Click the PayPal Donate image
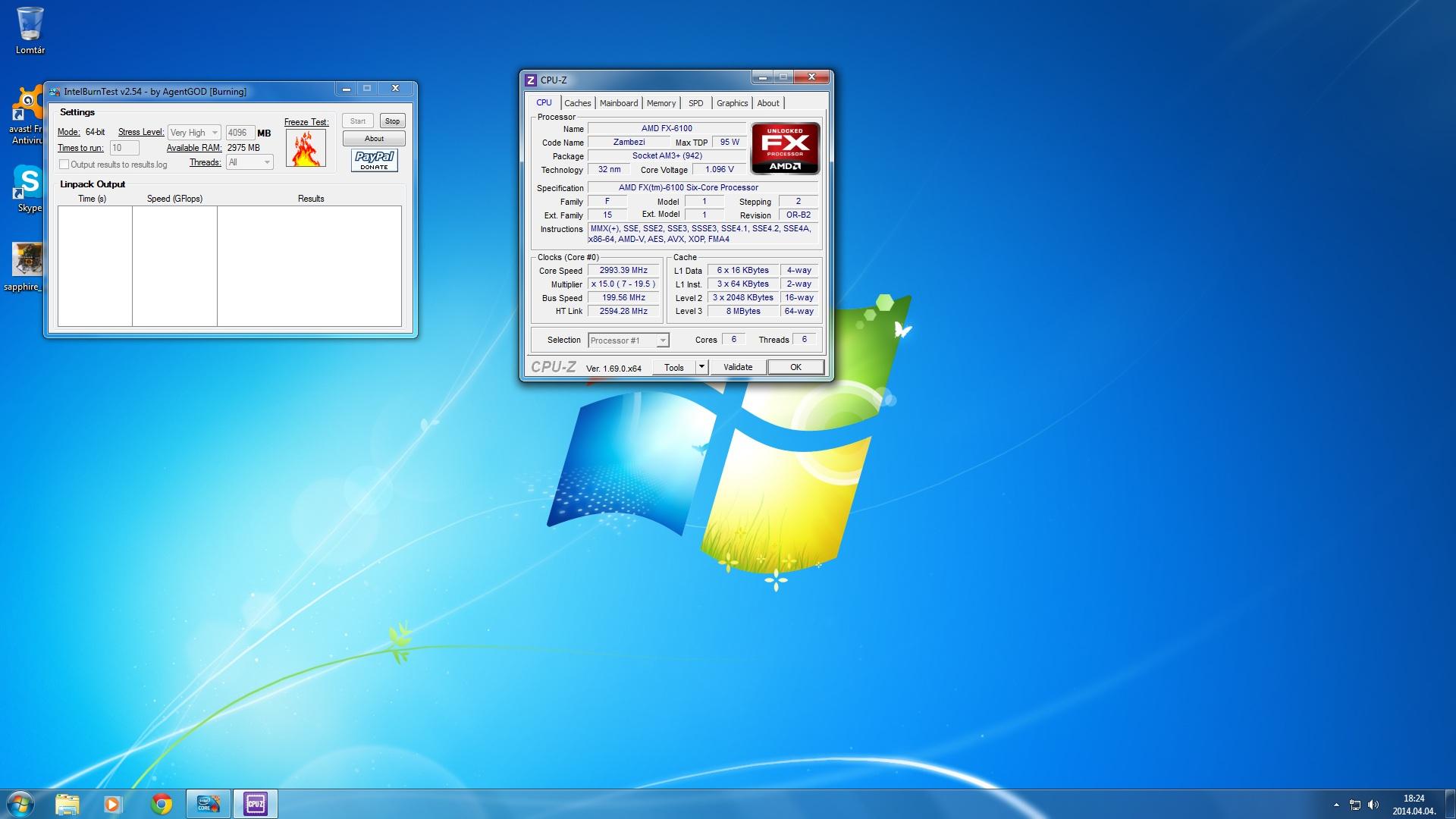Viewport: 1456px width, 819px height. click(x=375, y=160)
